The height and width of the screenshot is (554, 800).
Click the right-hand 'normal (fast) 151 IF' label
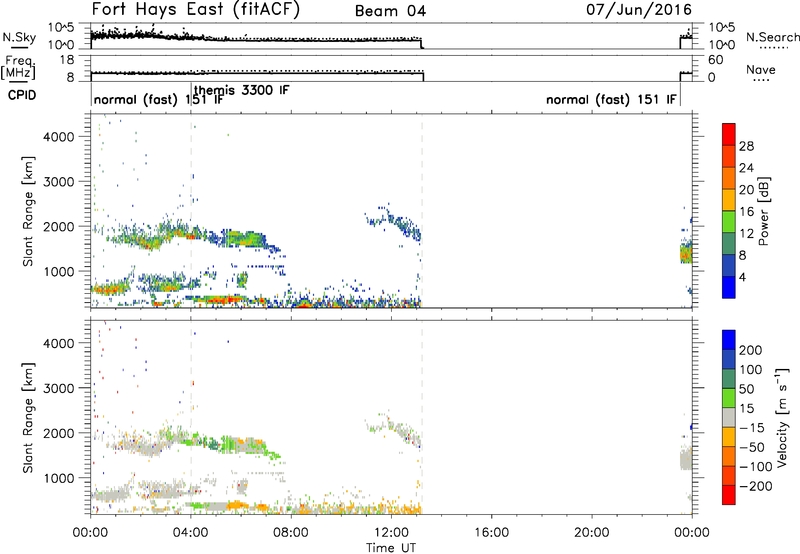pos(611,99)
